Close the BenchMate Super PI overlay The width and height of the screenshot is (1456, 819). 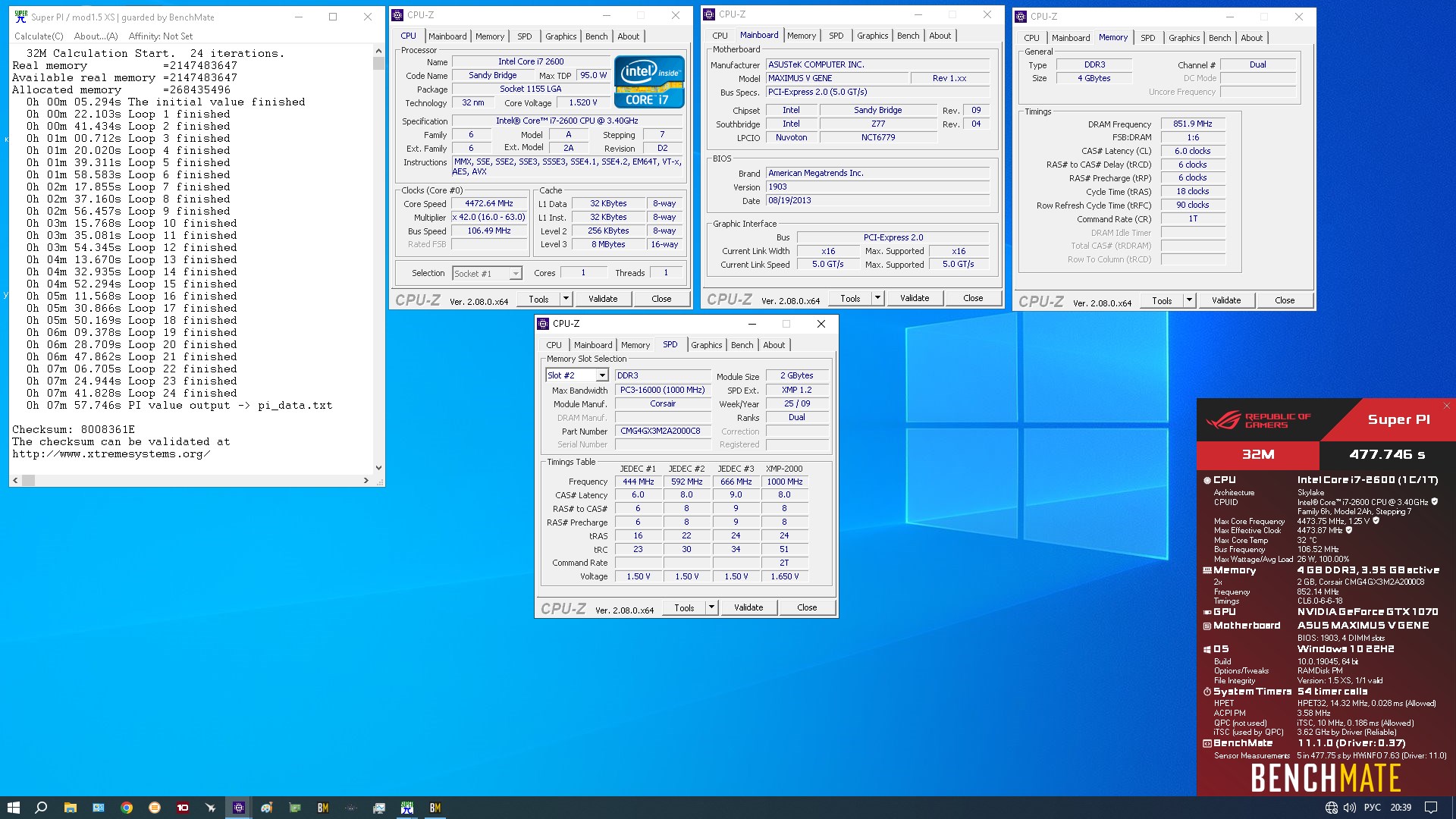[x=1446, y=406]
